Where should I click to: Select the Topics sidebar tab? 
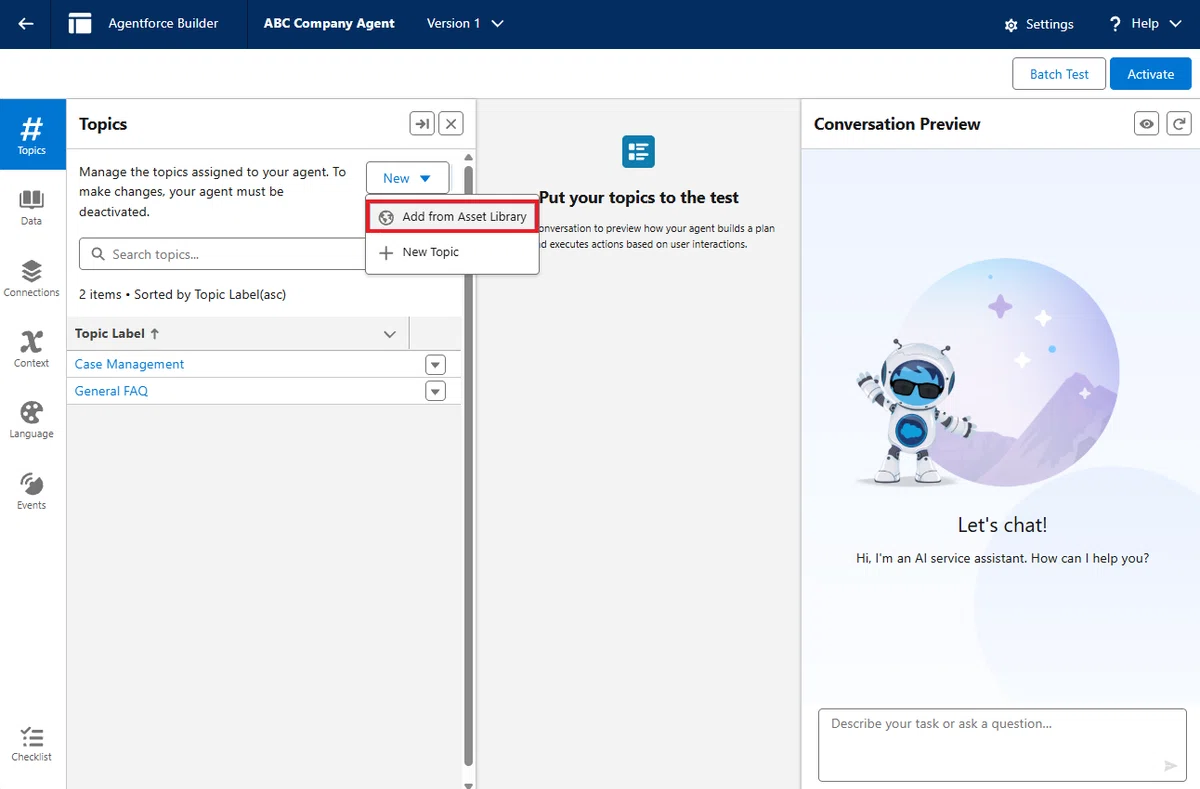tap(32, 135)
